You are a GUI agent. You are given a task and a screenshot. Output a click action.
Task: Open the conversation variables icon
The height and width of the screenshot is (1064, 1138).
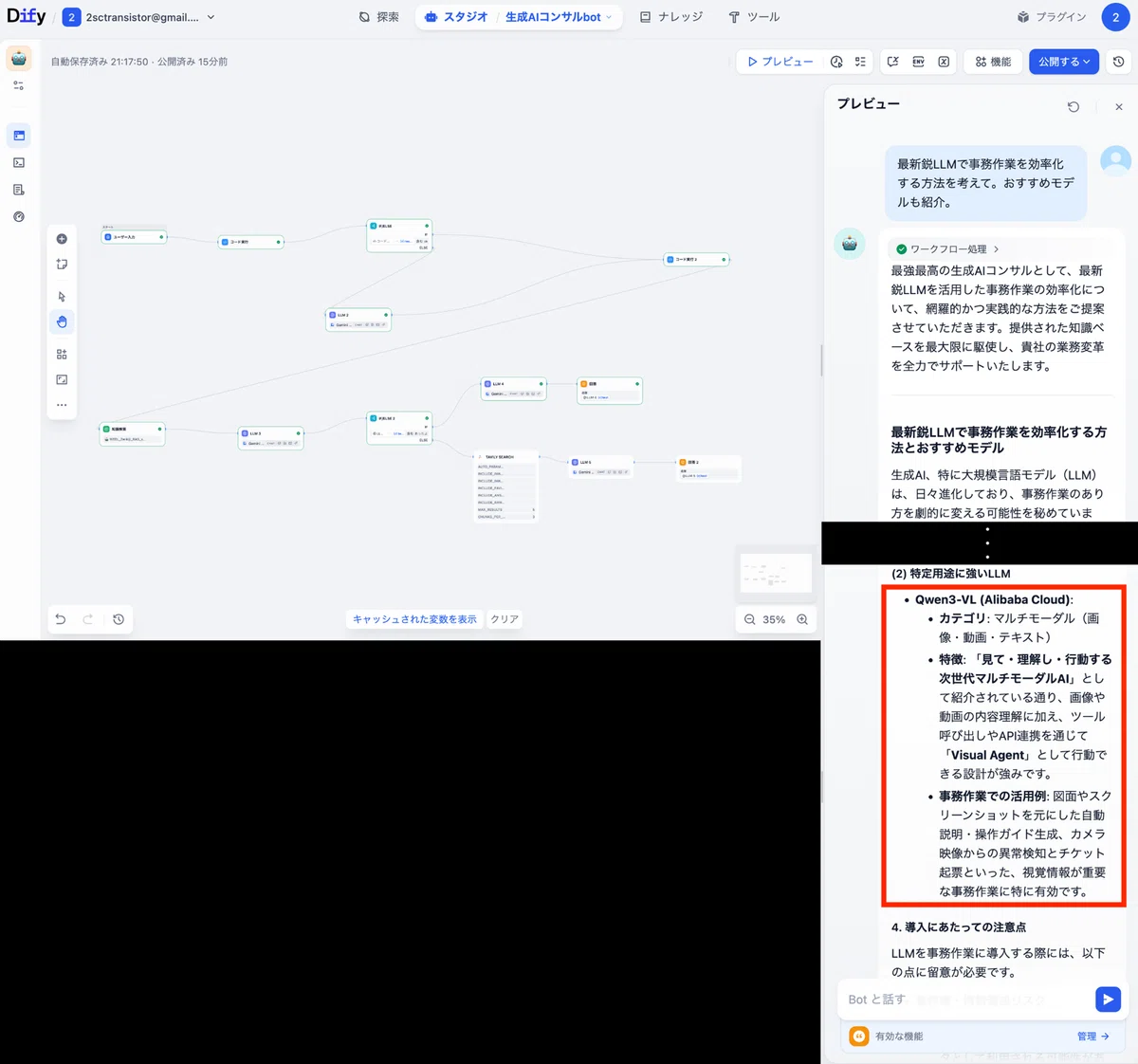point(892,62)
